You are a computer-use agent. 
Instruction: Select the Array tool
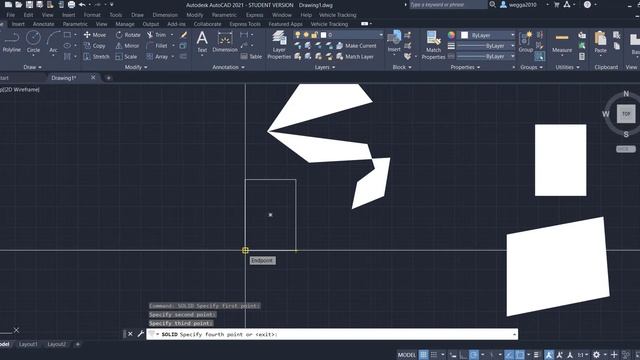[x=157, y=57]
